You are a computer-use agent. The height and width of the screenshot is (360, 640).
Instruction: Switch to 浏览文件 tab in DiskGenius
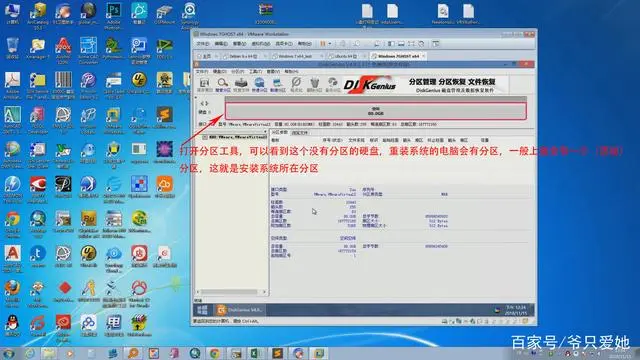(300, 133)
